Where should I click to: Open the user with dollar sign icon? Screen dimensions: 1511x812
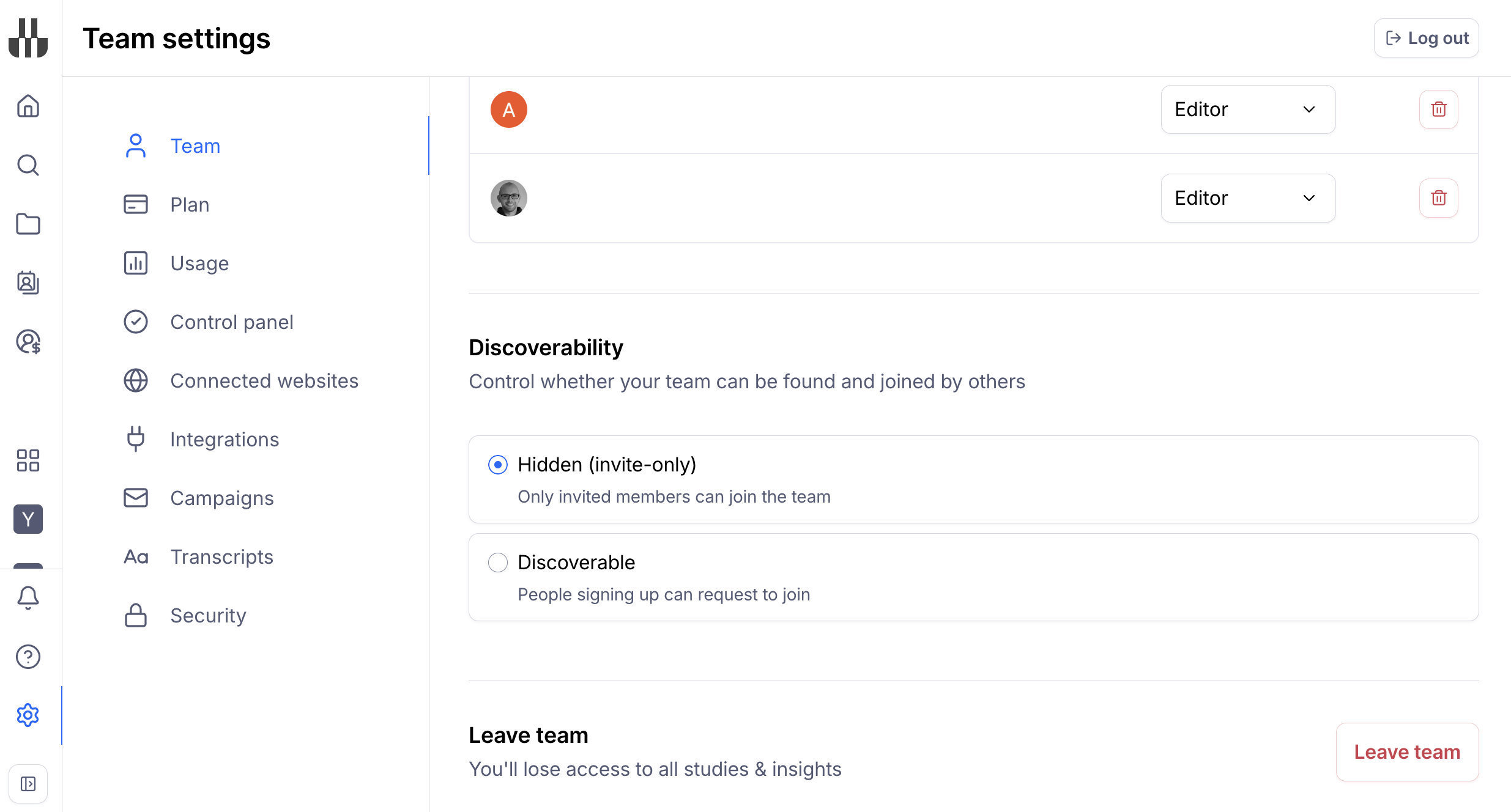click(28, 341)
